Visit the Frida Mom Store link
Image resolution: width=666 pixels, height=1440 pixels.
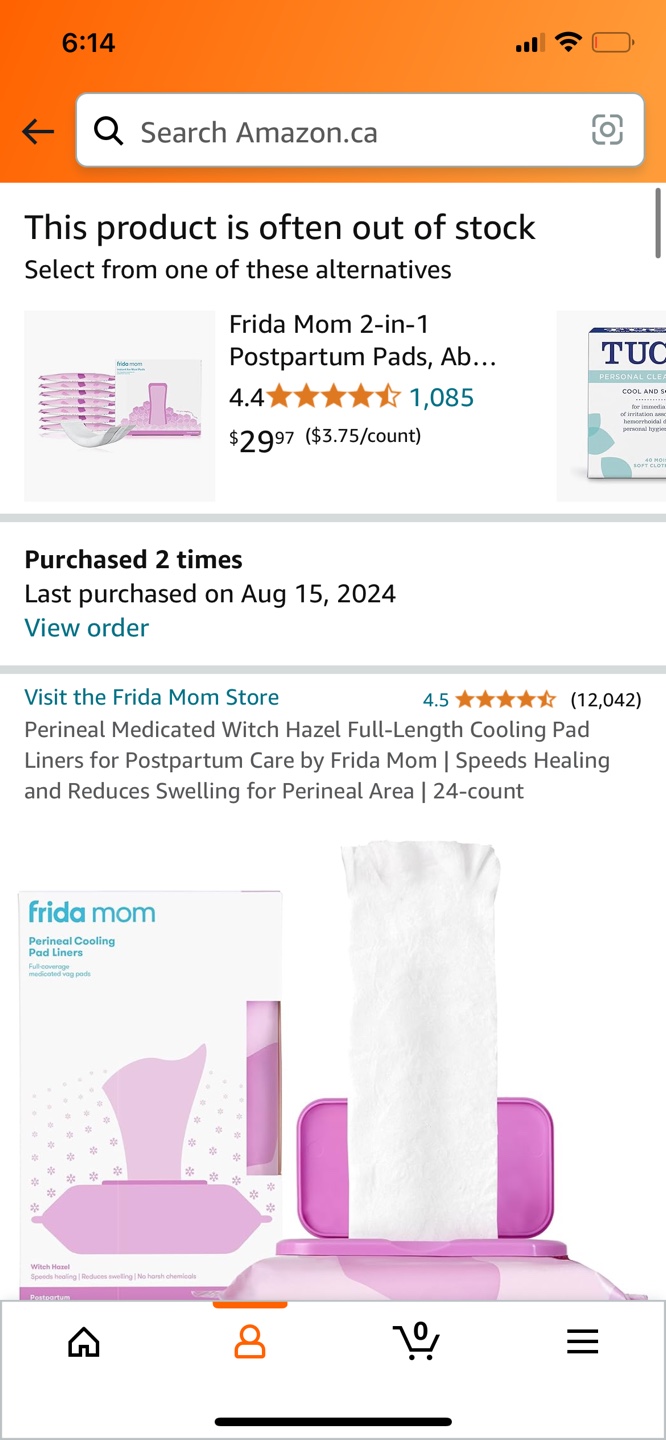(152, 697)
